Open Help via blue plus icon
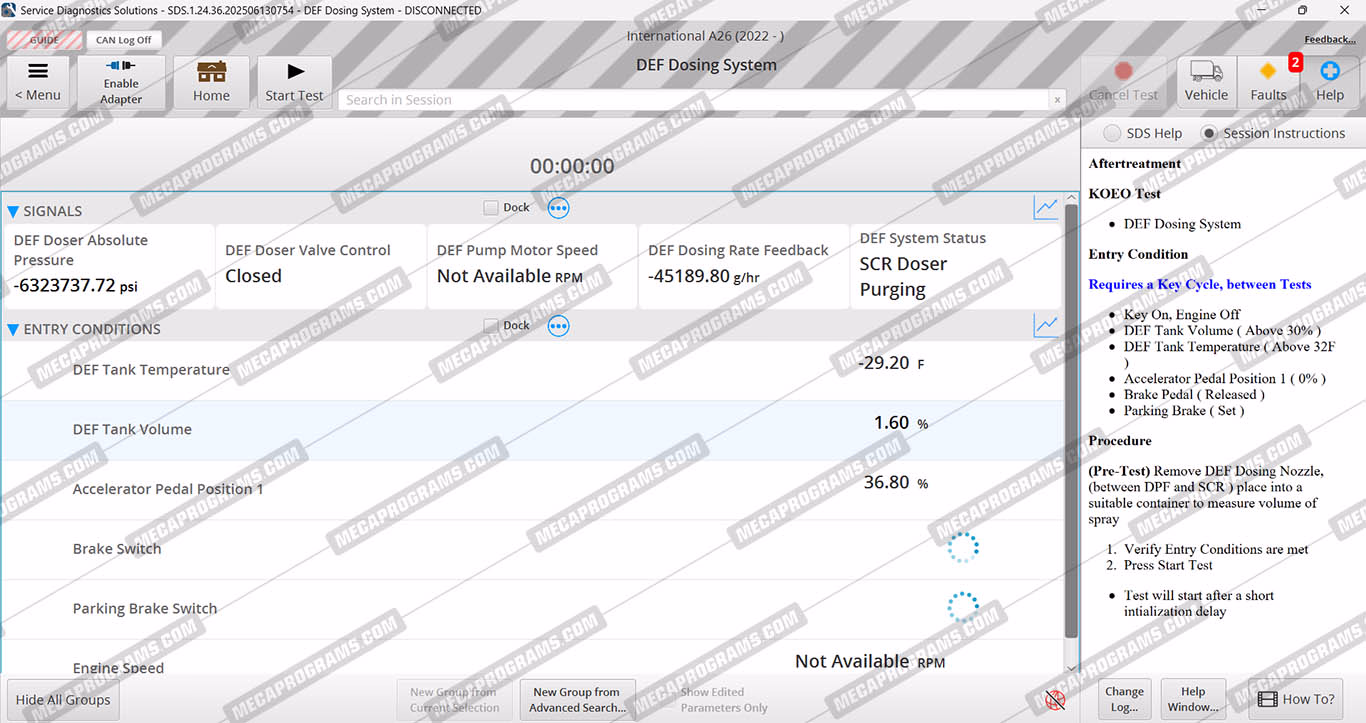The width and height of the screenshot is (1366, 723). (1330, 82)
